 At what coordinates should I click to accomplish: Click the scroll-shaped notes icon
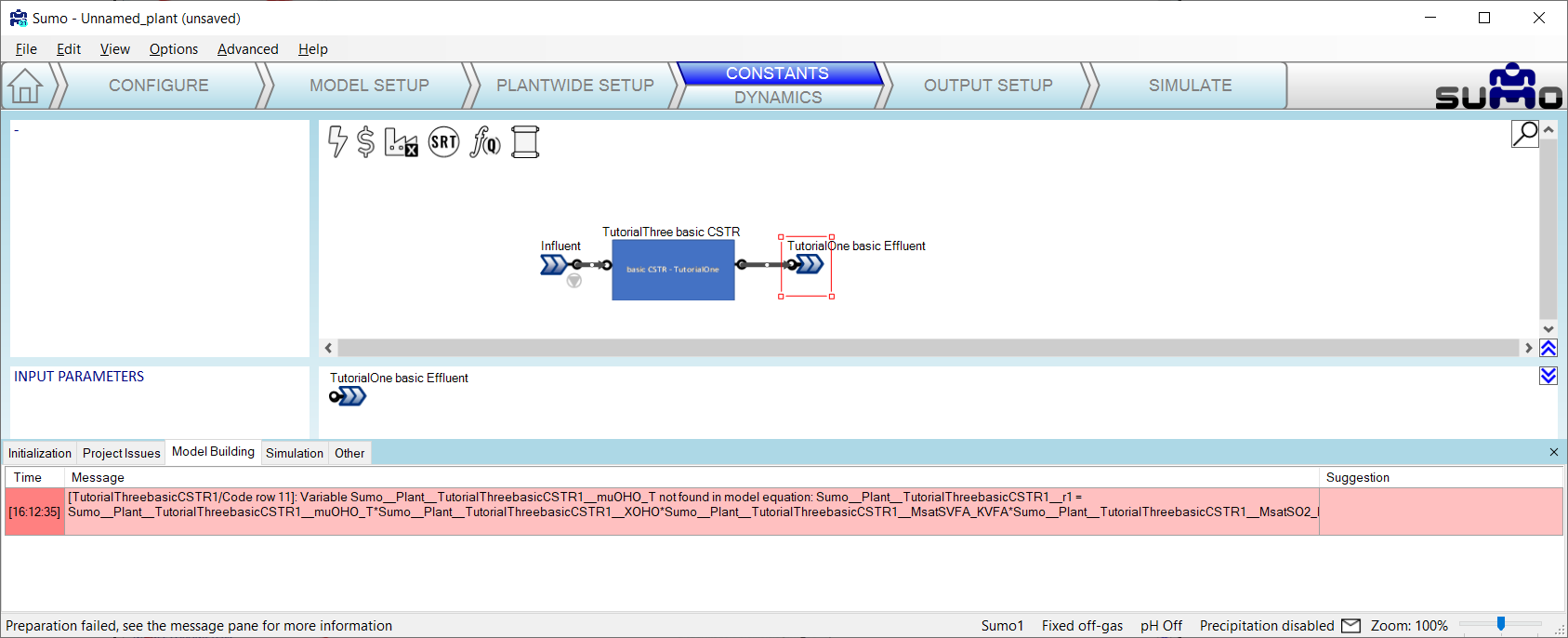[525, 141]
